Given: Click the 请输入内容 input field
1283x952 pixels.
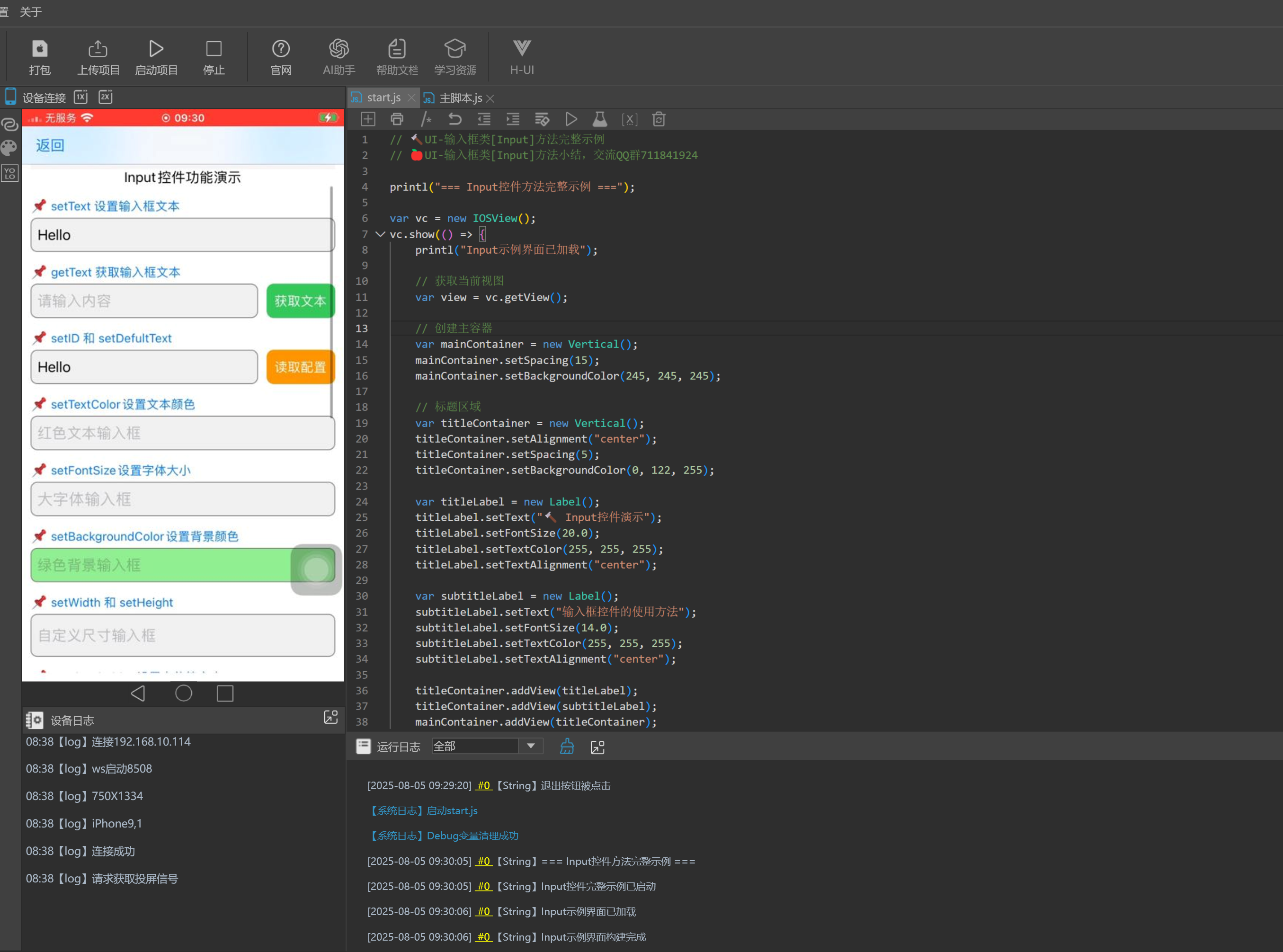Looking at the screenshot, I should click(144, 301).
